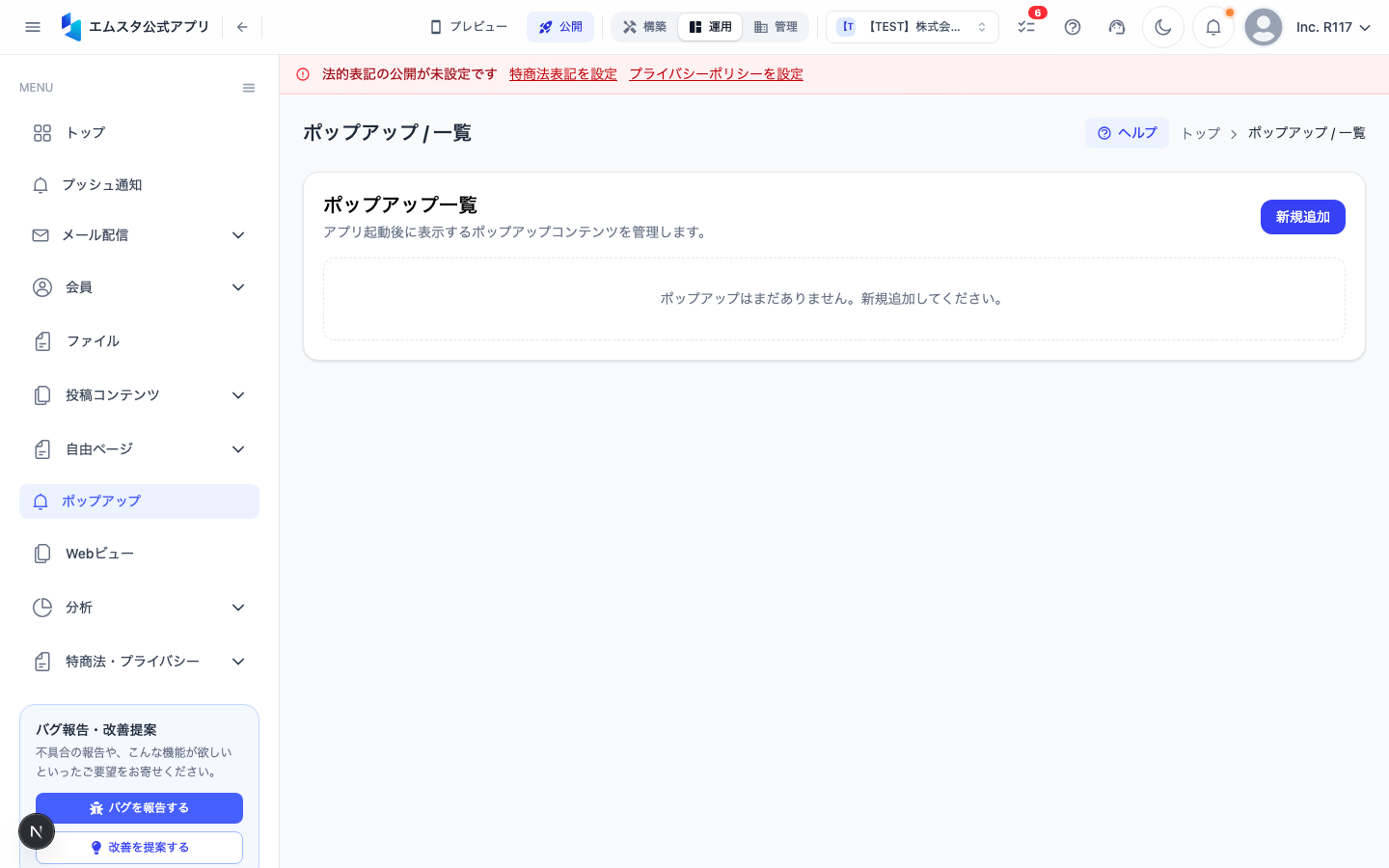Image resolution: width=1389 pixels, height=868 pixels.
Task: Go back with the left arrow icon
Action: click(242, 27)
